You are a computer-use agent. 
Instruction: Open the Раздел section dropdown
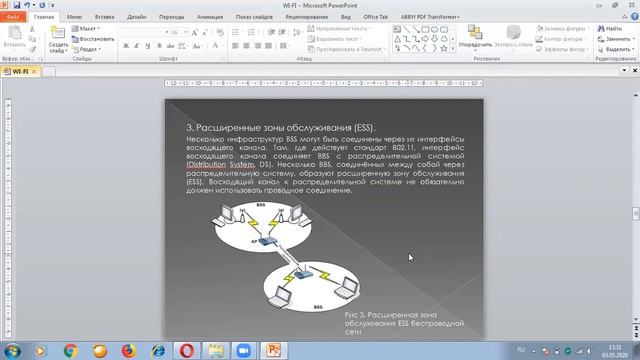tap(86, 49)
